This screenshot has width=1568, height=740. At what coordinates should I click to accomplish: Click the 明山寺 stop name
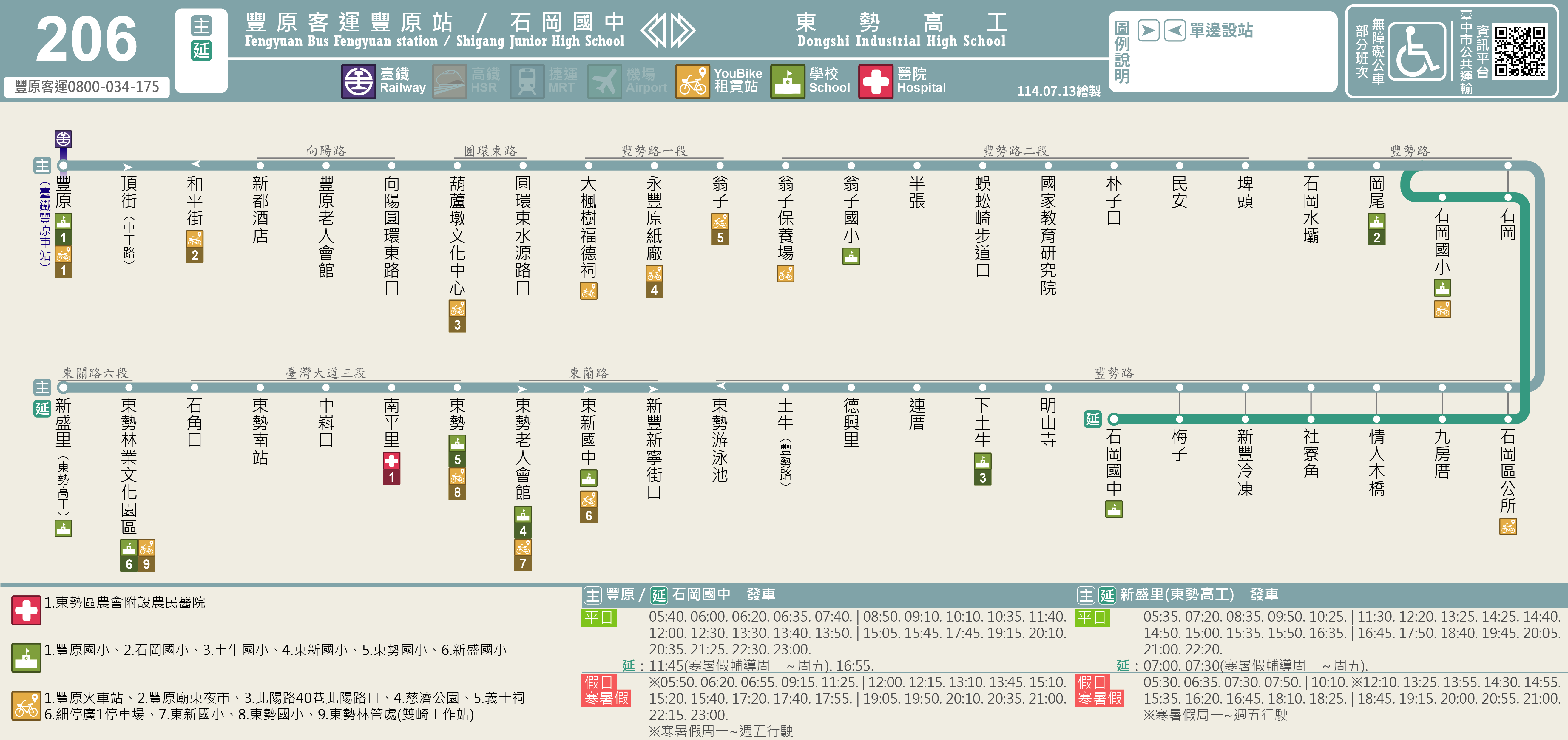(1048, 423)
